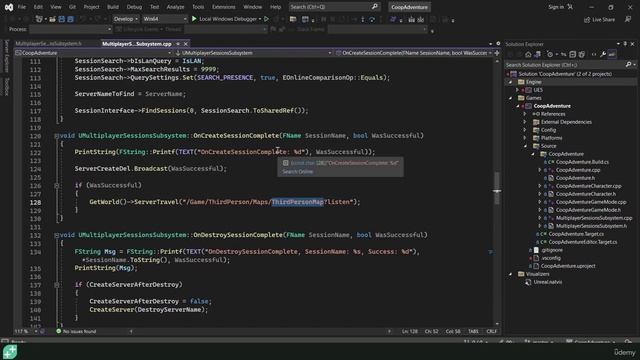Collapse the if (CreateServerAfterDestroy) block
This screenshot has width=640, height=360.
click(x=56, y=285)
